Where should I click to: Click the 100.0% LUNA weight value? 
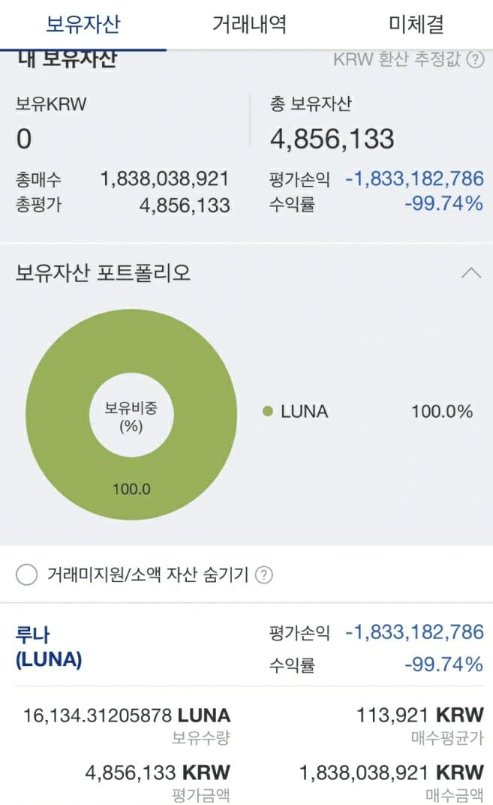pyautogui.click(x=442, y=411)
